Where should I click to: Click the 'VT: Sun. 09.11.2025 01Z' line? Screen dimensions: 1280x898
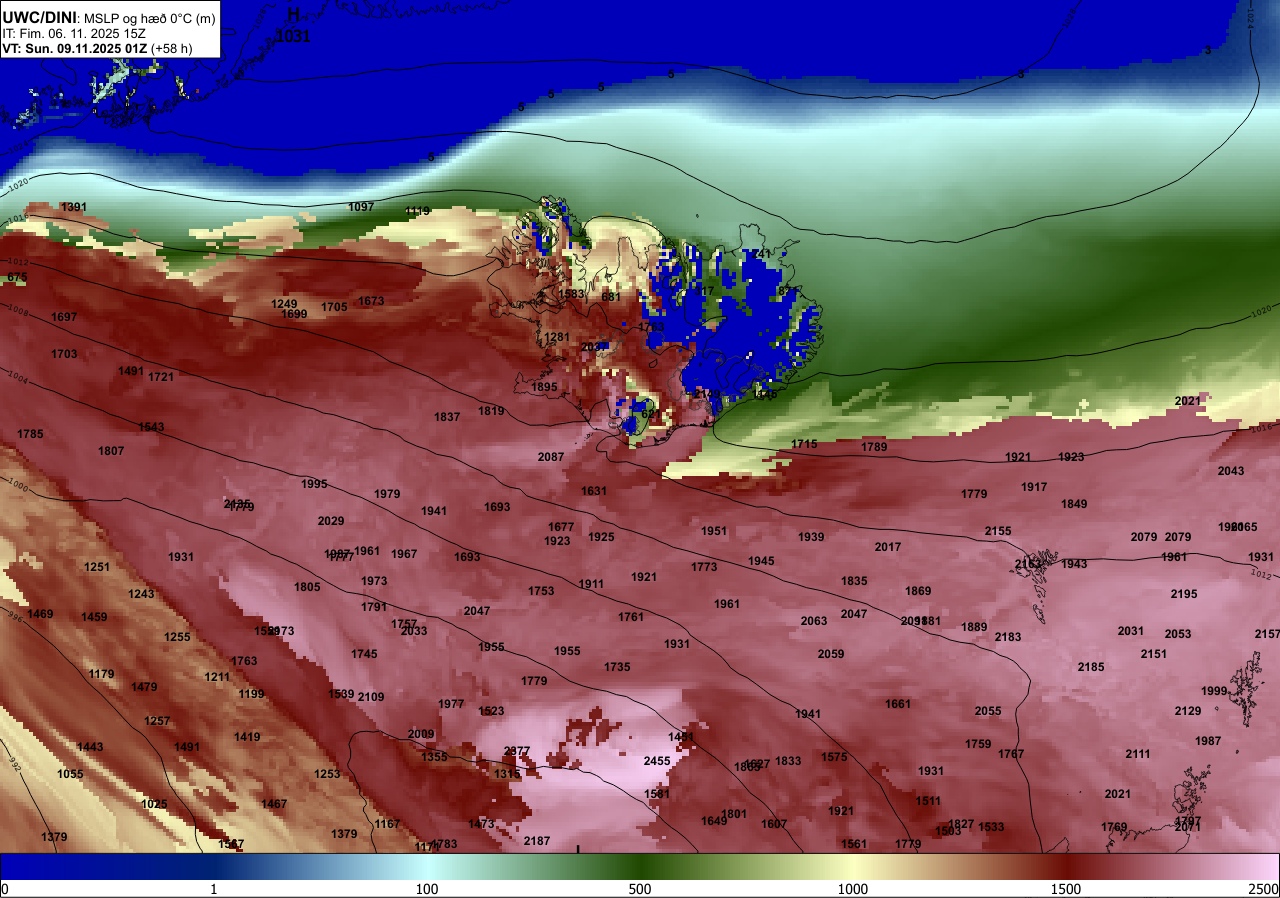[75, 47]
